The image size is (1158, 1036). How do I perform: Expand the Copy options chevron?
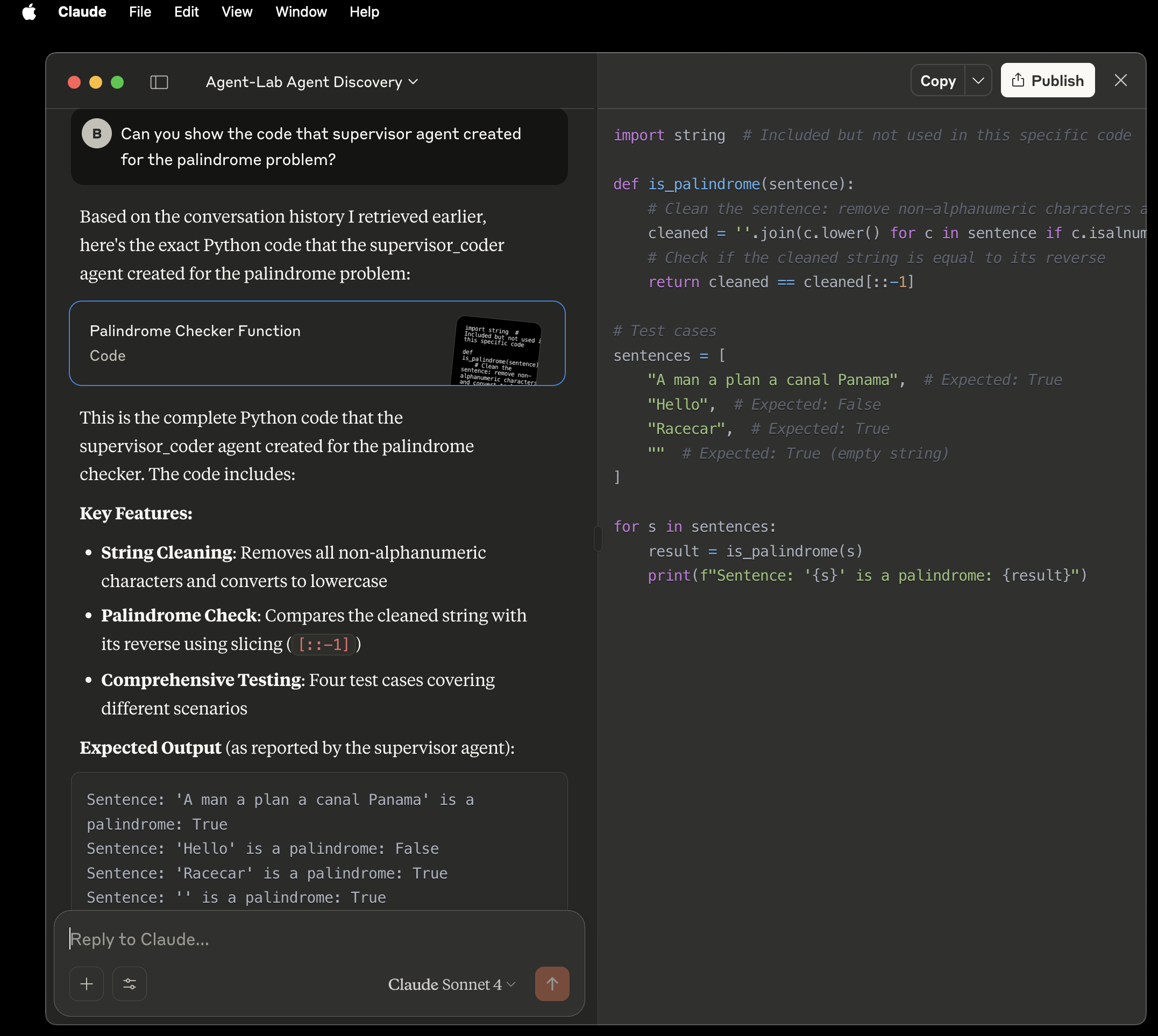(x=978, y=81)
